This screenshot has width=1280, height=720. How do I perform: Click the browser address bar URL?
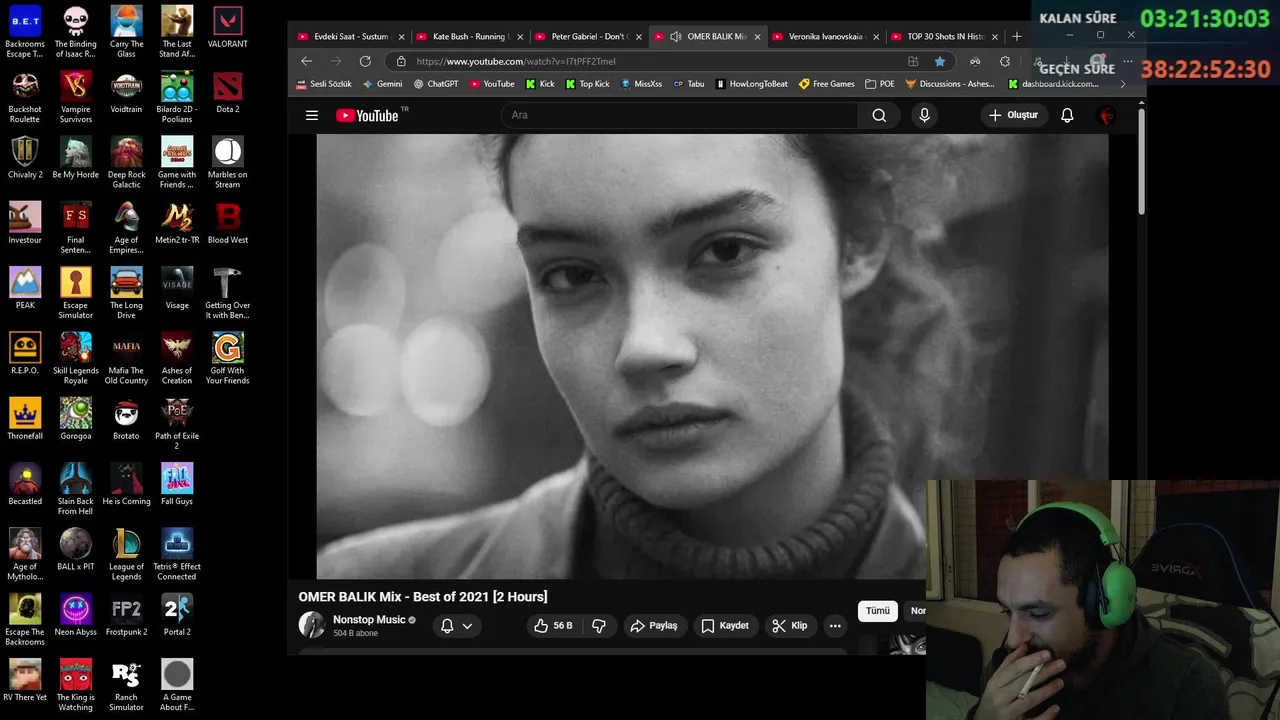click(x=516, y=61)
